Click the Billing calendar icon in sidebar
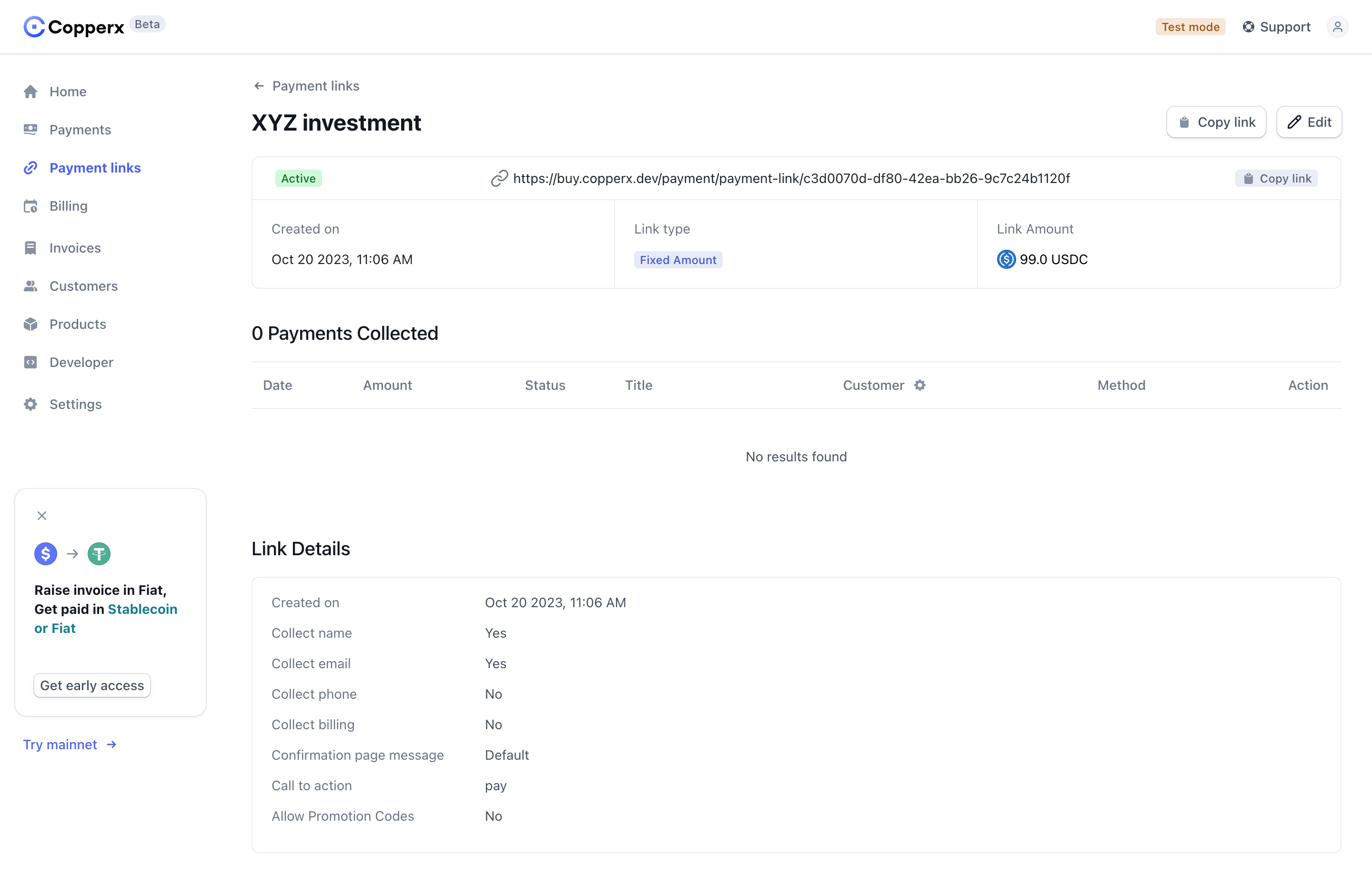Viewport: 1372px width, 876px height. click(x=31, y=206)
